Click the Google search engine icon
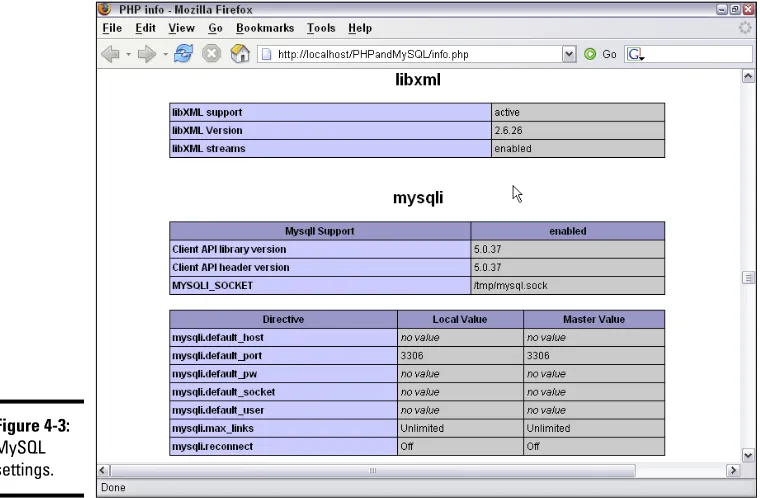The width and height of the screenshot is (760, 498). click(x=635, y=54)
